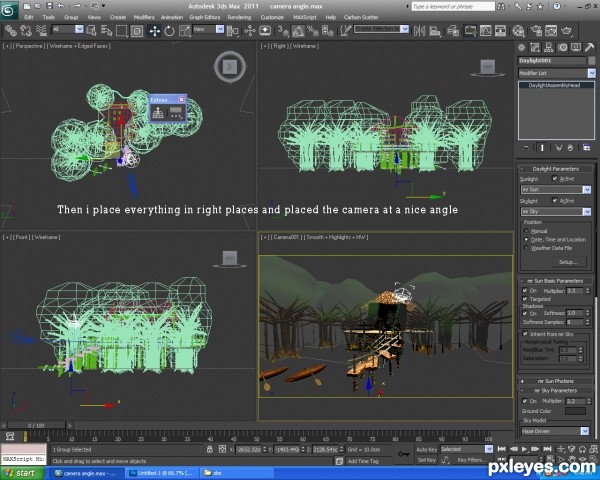Toggle Window/Crossing selection mode
This screenshot has width=600, height=480.
pyautogui.click(x=137, y=31)
